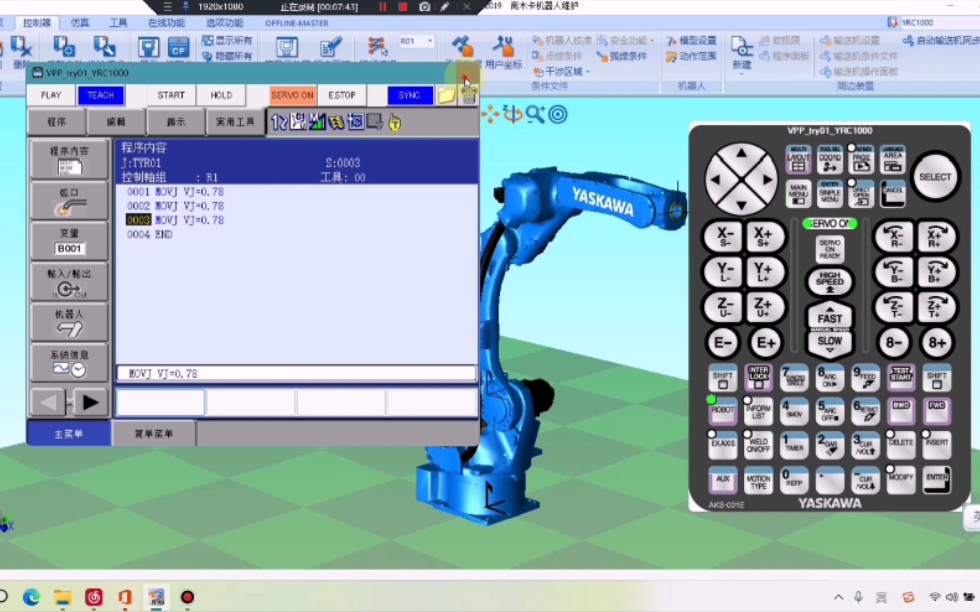Expand the 干涉区域 dropdown in ribbon

tap(561, 71)
